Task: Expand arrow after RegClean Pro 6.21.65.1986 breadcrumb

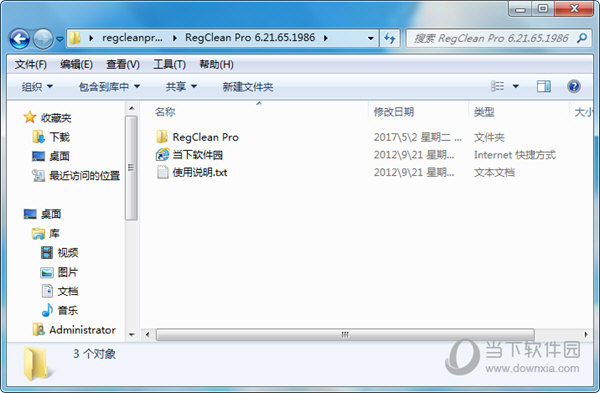Action: click(x=326, y=38)
